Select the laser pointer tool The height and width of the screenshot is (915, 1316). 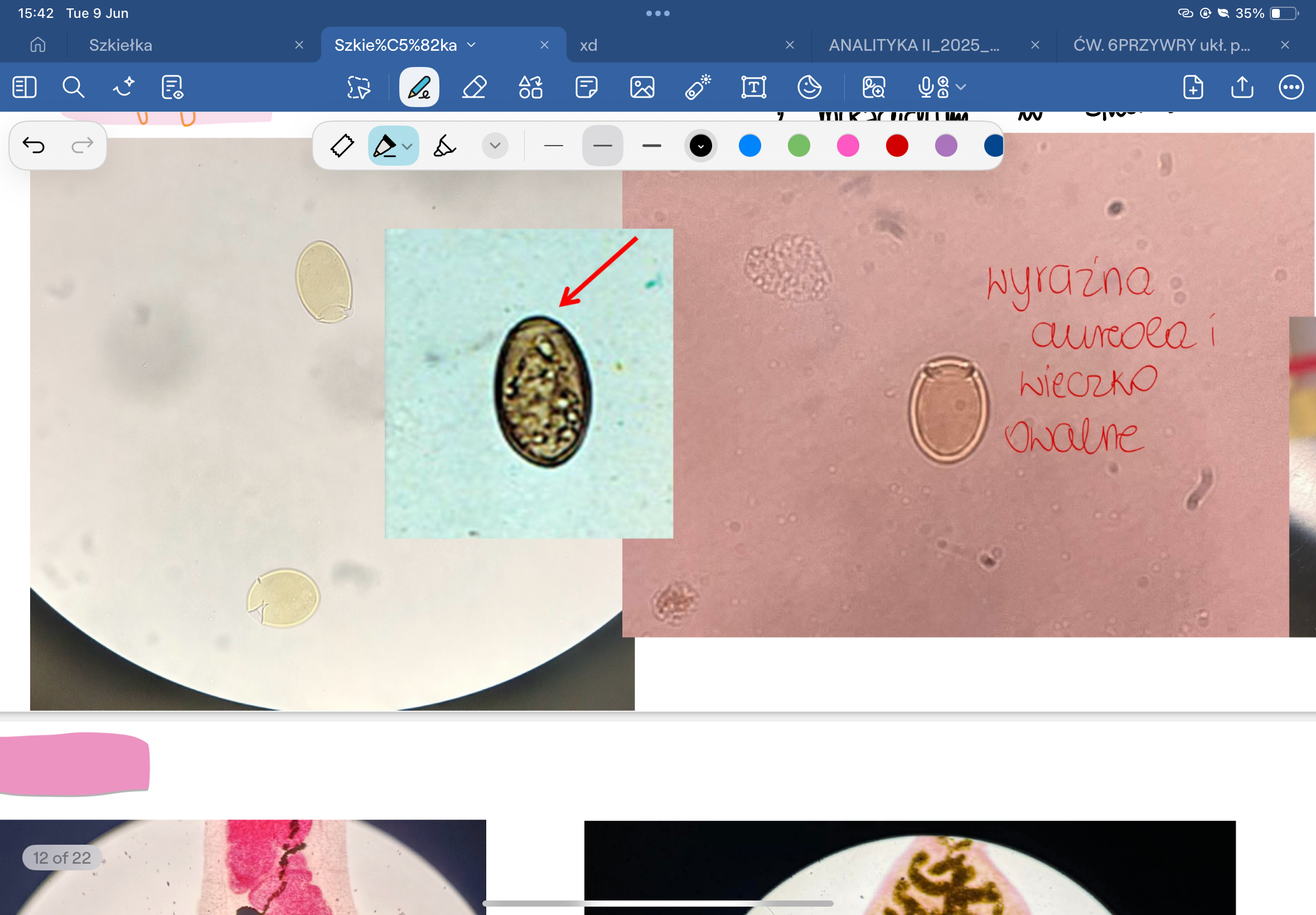pyautogui.click(x=698, y=87)
